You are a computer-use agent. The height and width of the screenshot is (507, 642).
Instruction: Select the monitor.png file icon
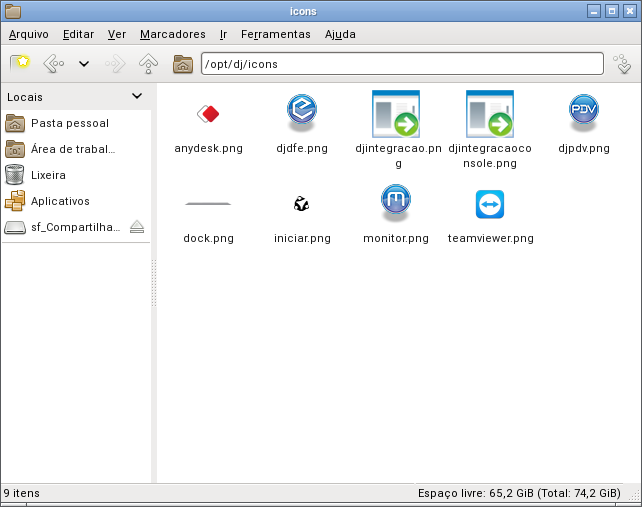(396, 203)
